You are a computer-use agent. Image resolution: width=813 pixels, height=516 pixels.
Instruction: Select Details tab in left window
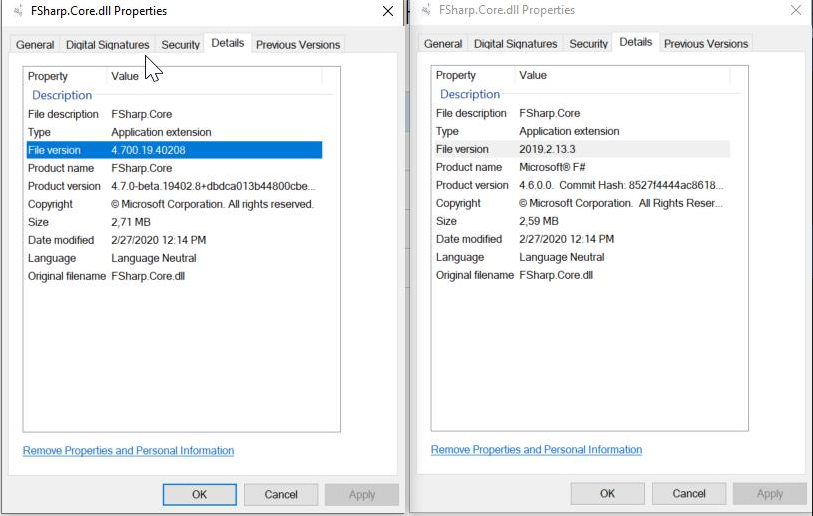(228, 43)
